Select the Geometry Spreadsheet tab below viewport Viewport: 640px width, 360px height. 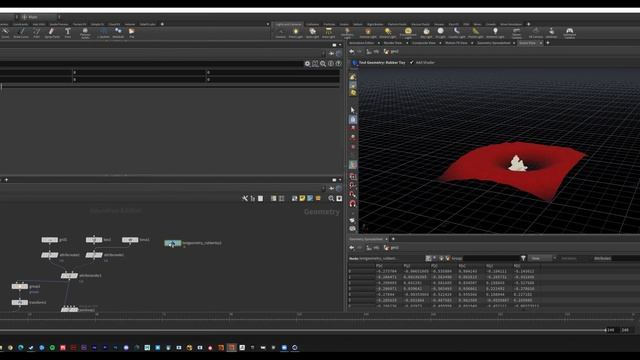point(366,239)
